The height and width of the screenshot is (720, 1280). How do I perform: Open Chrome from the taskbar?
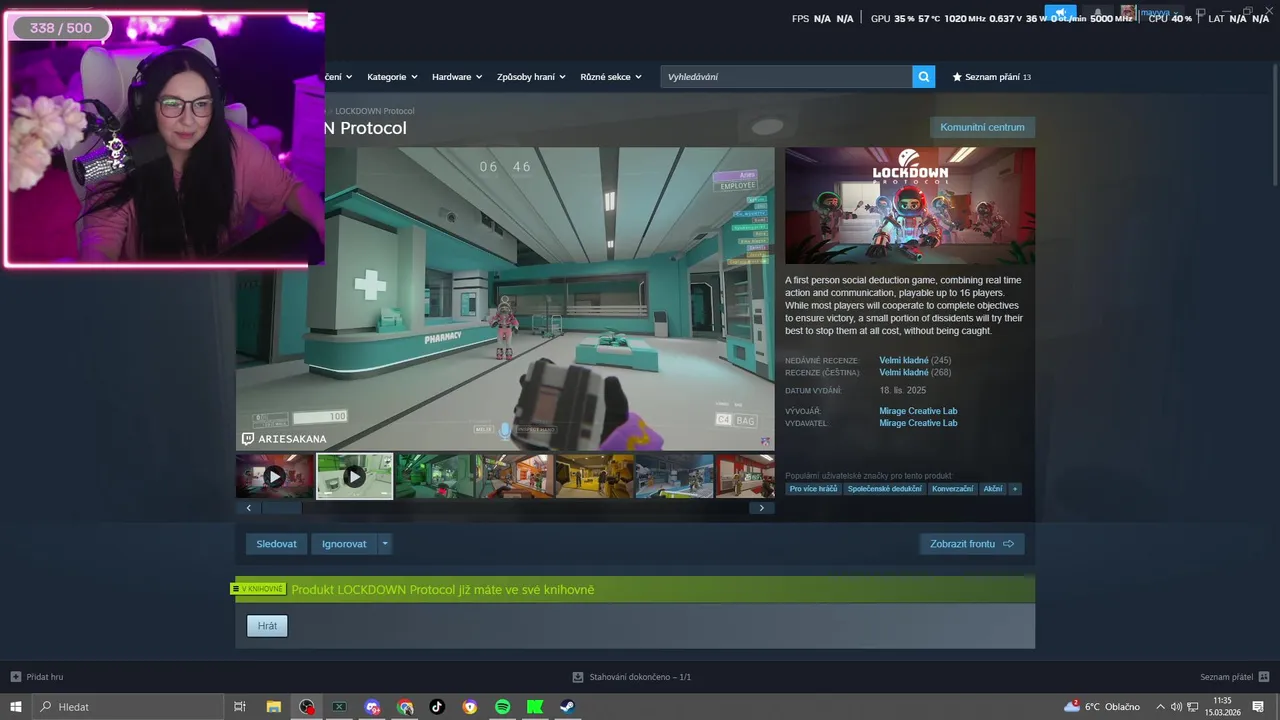tap(405, 707)
